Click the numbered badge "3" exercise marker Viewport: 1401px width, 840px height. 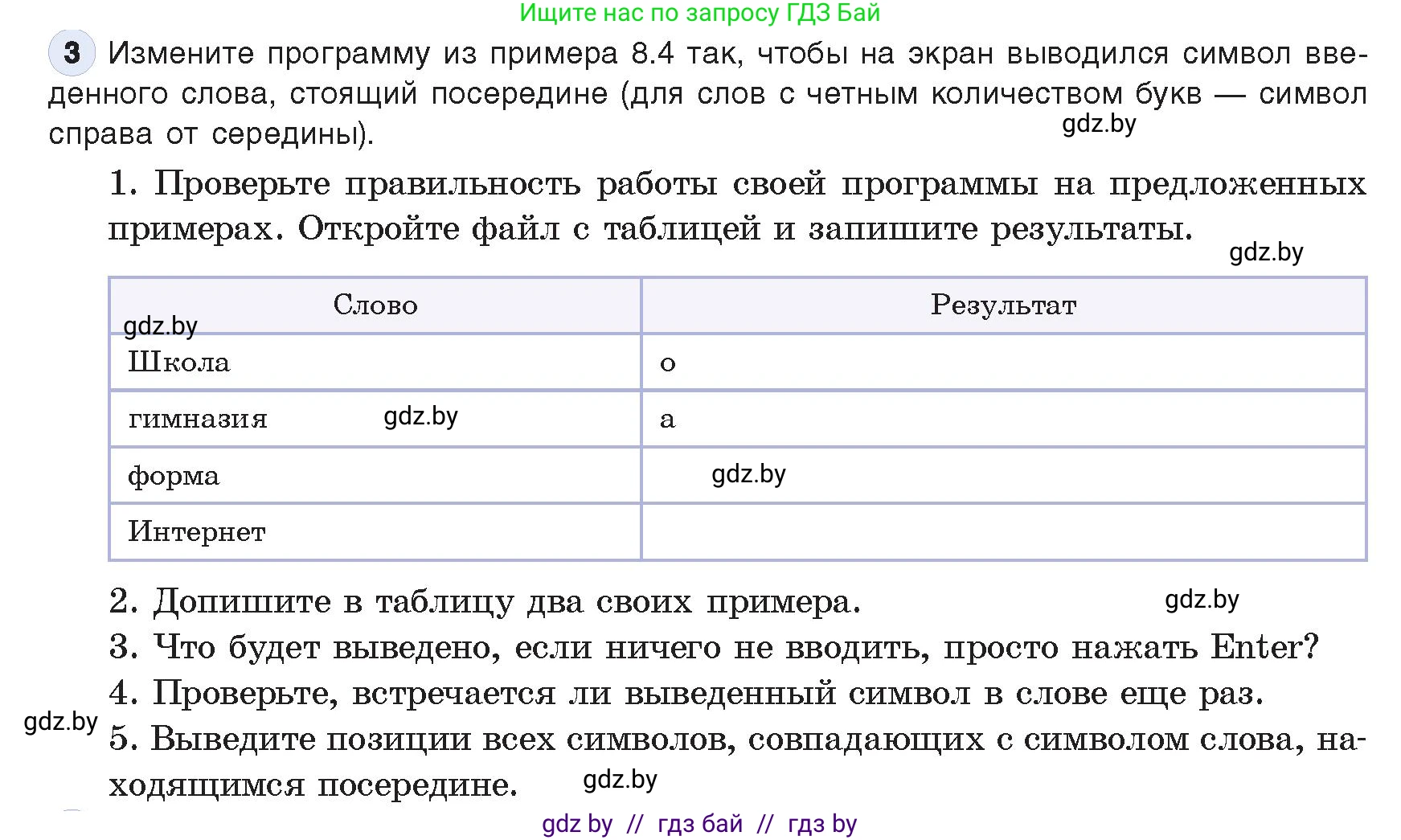click(71, 54)
